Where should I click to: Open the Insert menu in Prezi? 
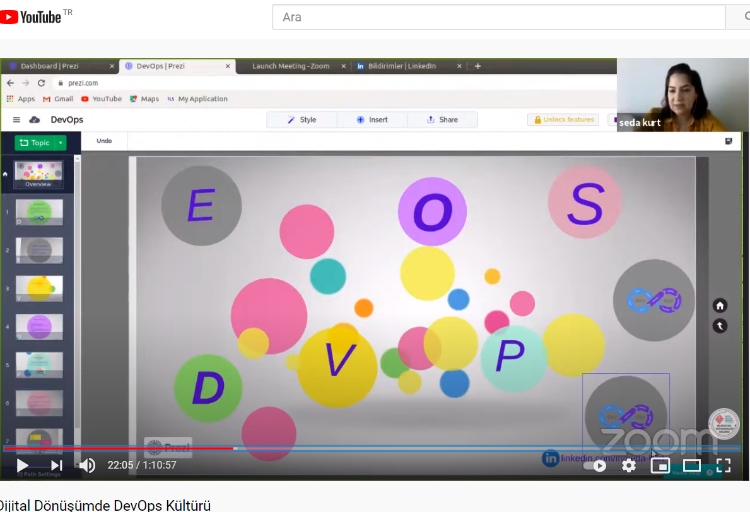(372, 120)
